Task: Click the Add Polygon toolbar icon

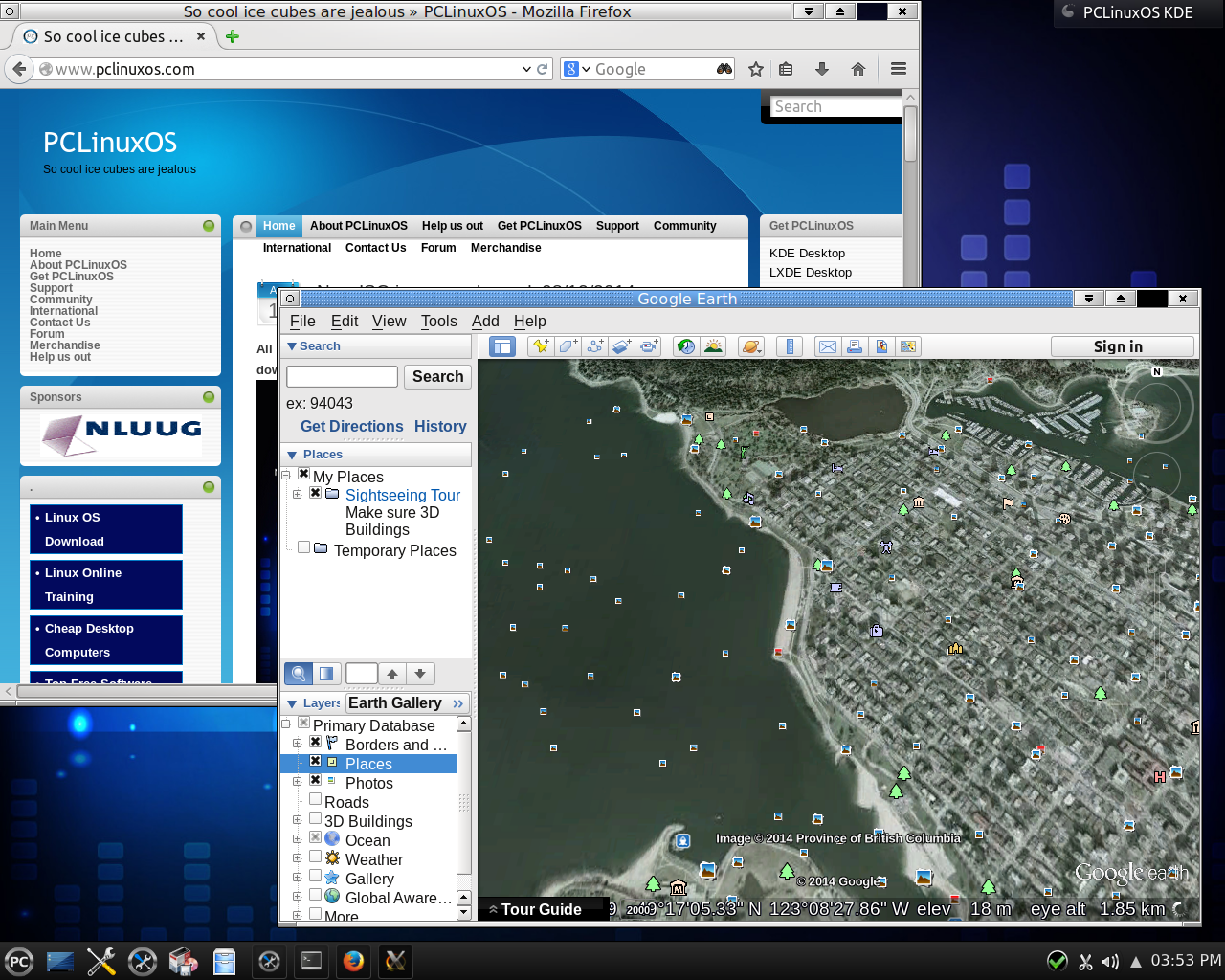Action: 568,346
